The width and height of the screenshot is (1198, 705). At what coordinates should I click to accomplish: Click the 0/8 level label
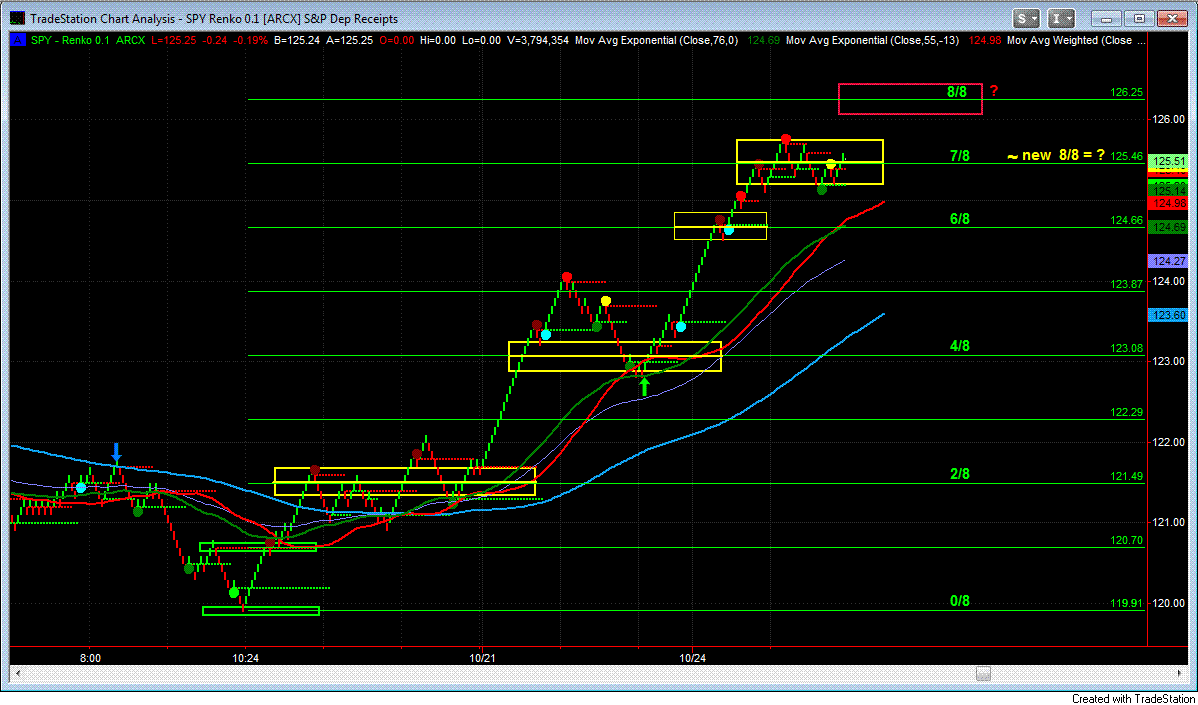(960, 601)
